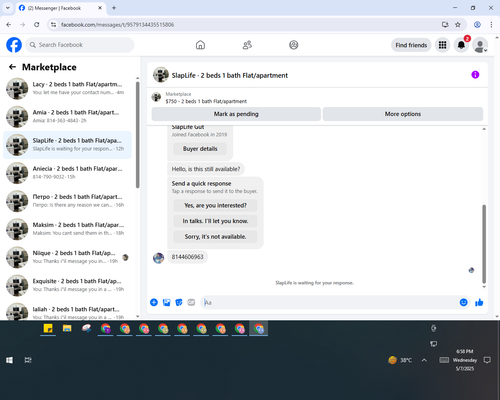500x400 pixels.
Task: Open the Menu grid icon
Action: point(442,45)
